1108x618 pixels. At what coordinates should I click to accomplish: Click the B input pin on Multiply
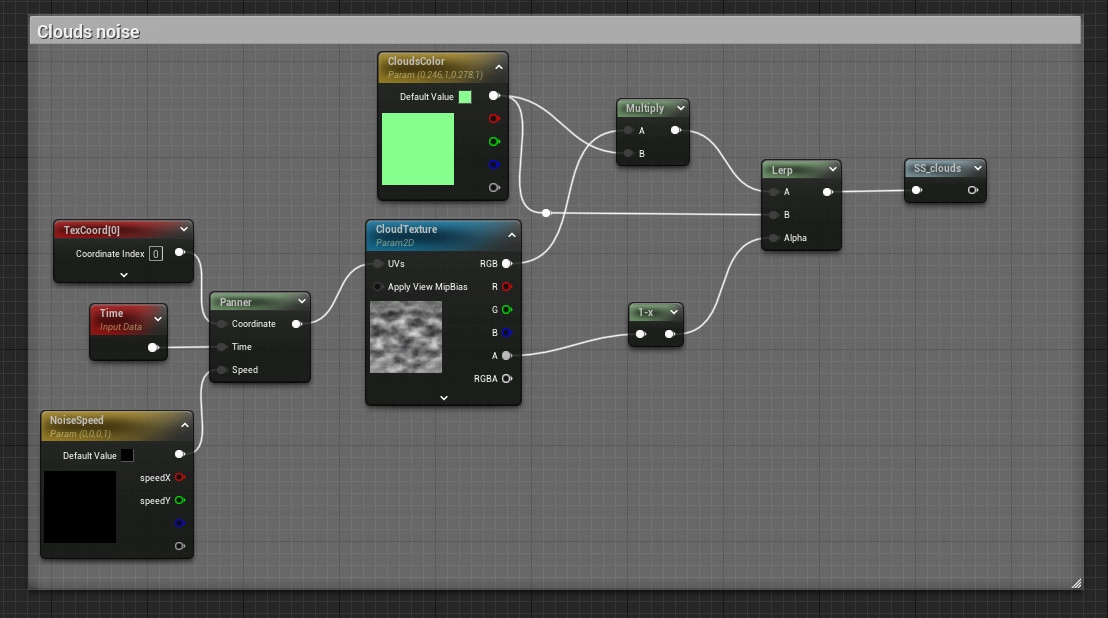[x=628, y=154]
